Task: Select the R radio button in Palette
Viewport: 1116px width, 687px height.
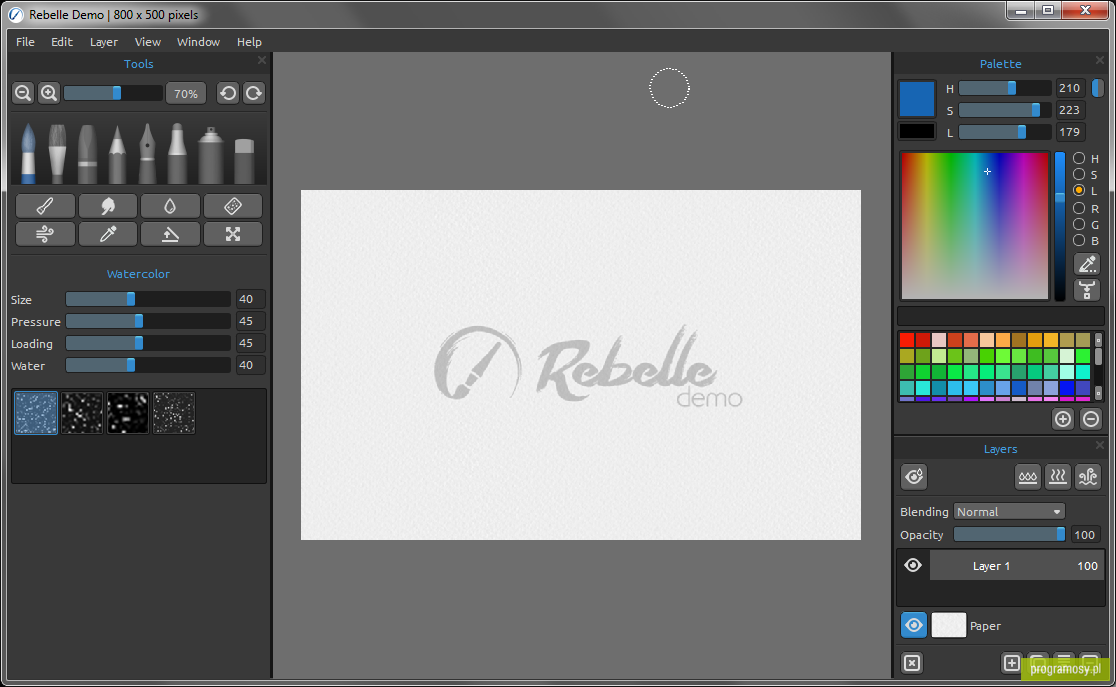Action: (x=1079, y=208)
